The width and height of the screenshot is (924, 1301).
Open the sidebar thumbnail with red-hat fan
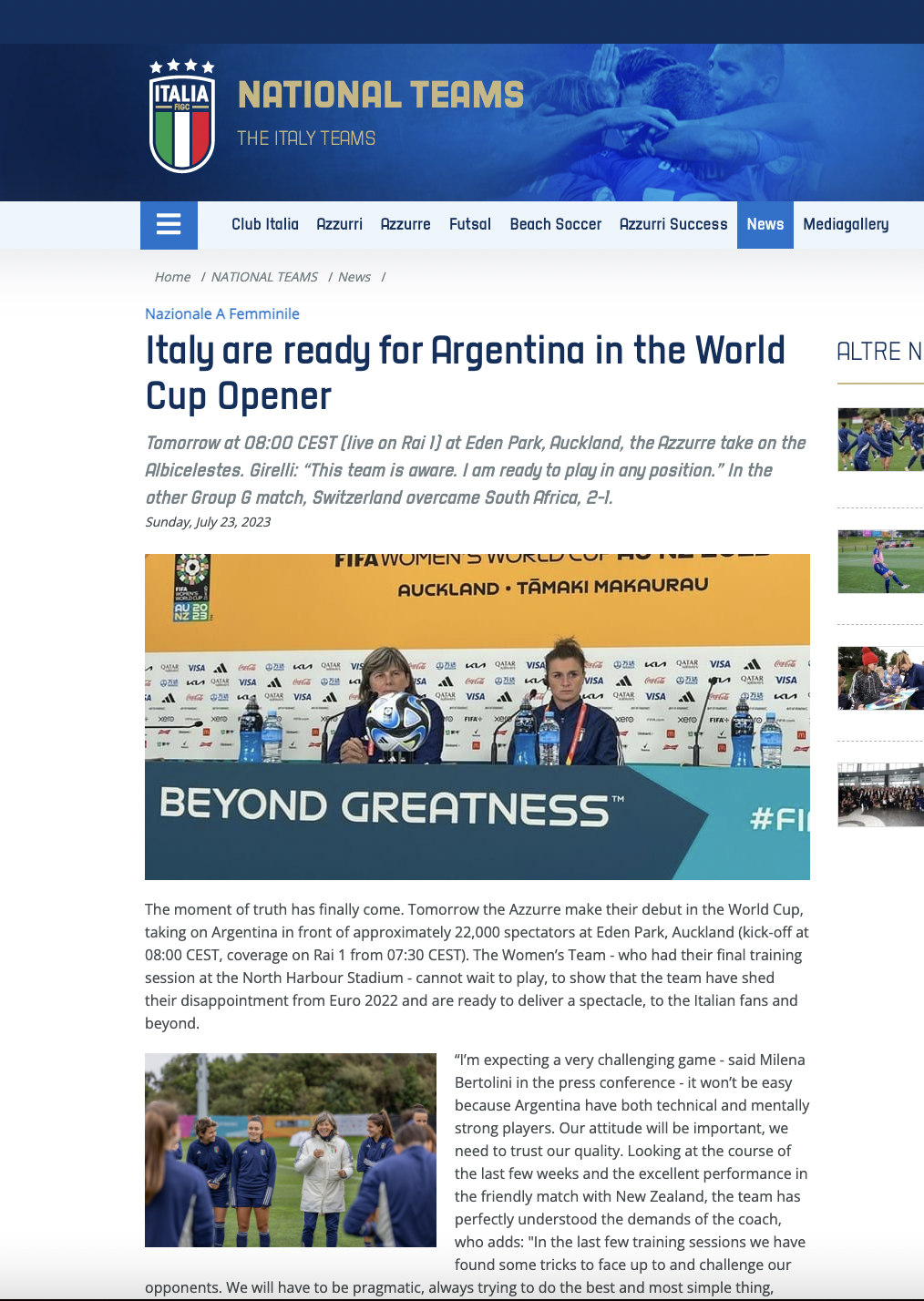click(879, 679)
